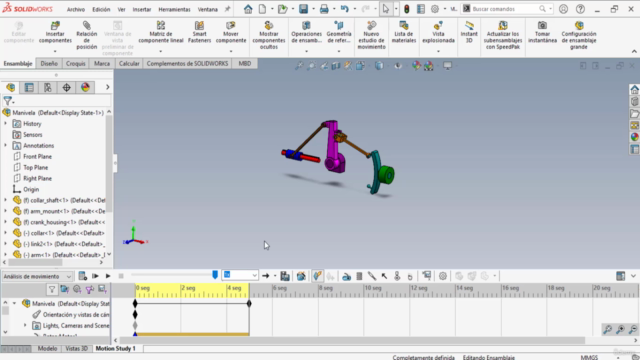Screen dimensions: 640x360
Task: Open Lista de materiales
Action: point(404,32)
